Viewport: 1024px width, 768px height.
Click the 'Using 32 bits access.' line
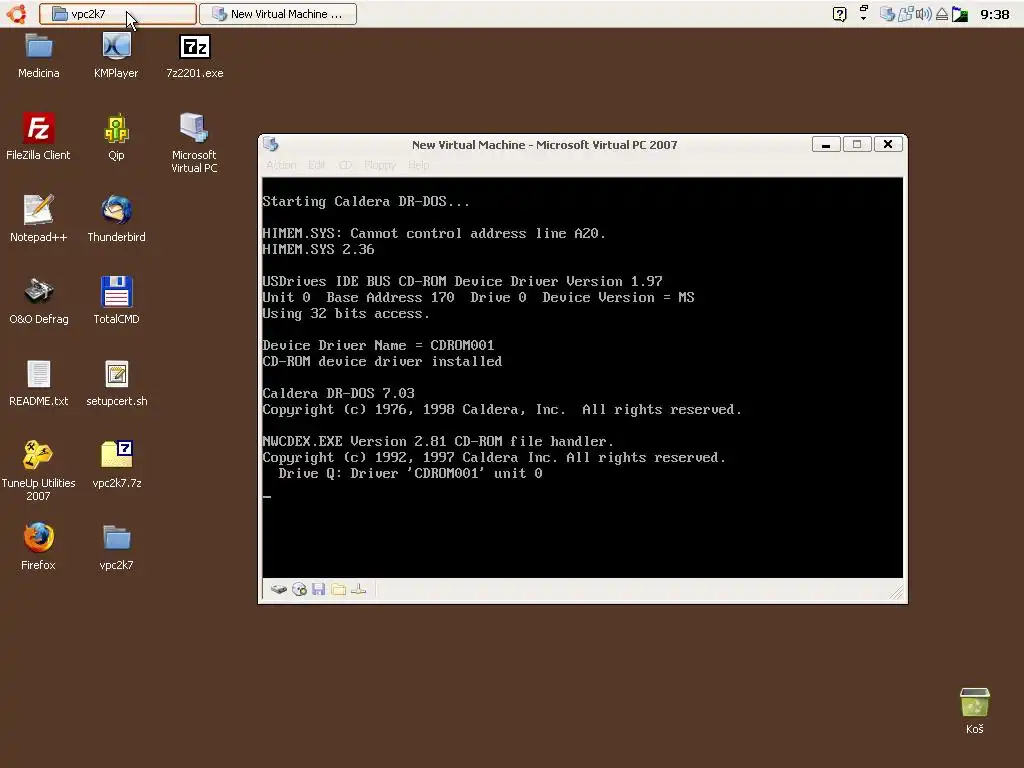pos(346,313)
